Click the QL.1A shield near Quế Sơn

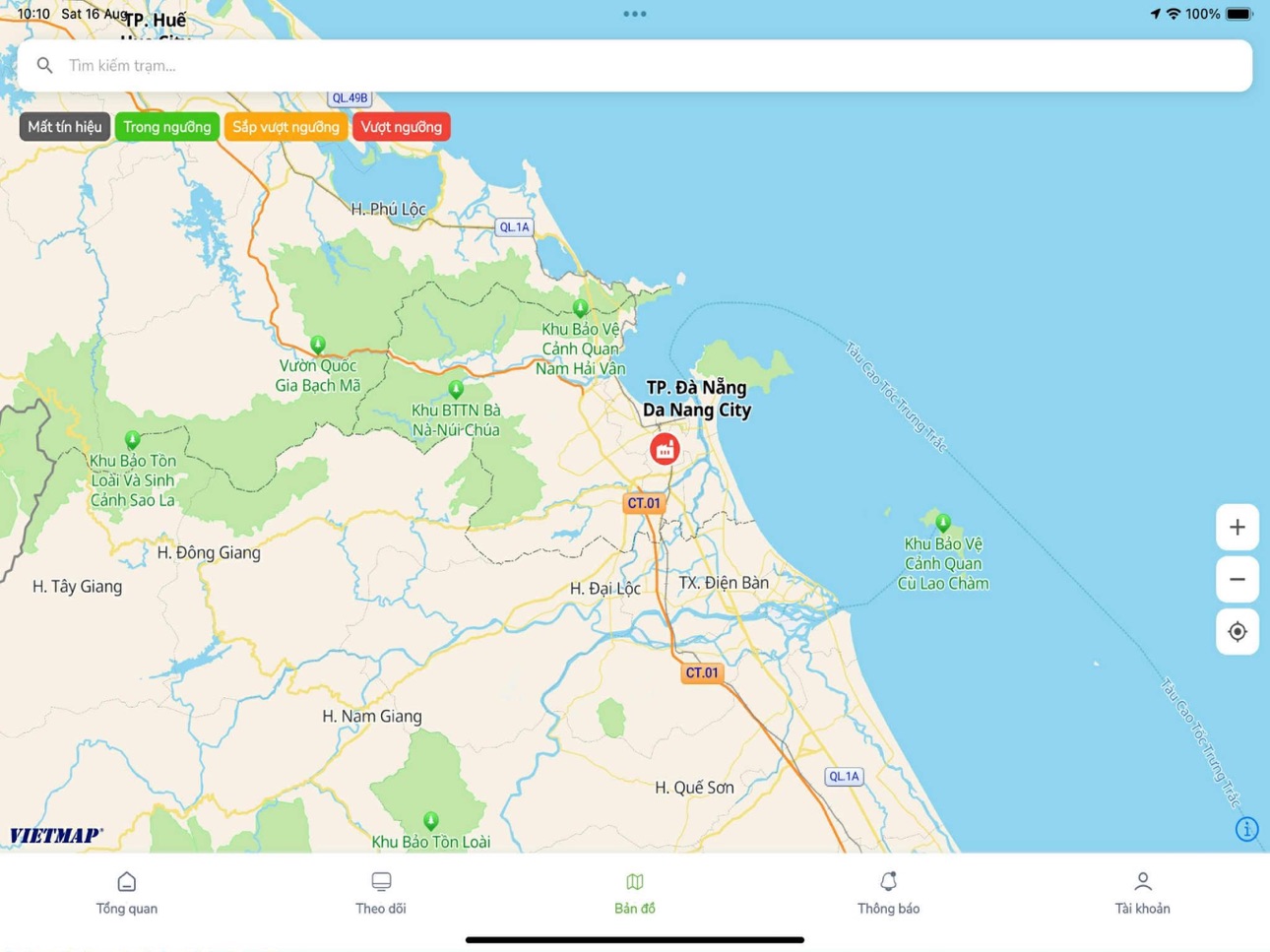(x=844, y=776)
